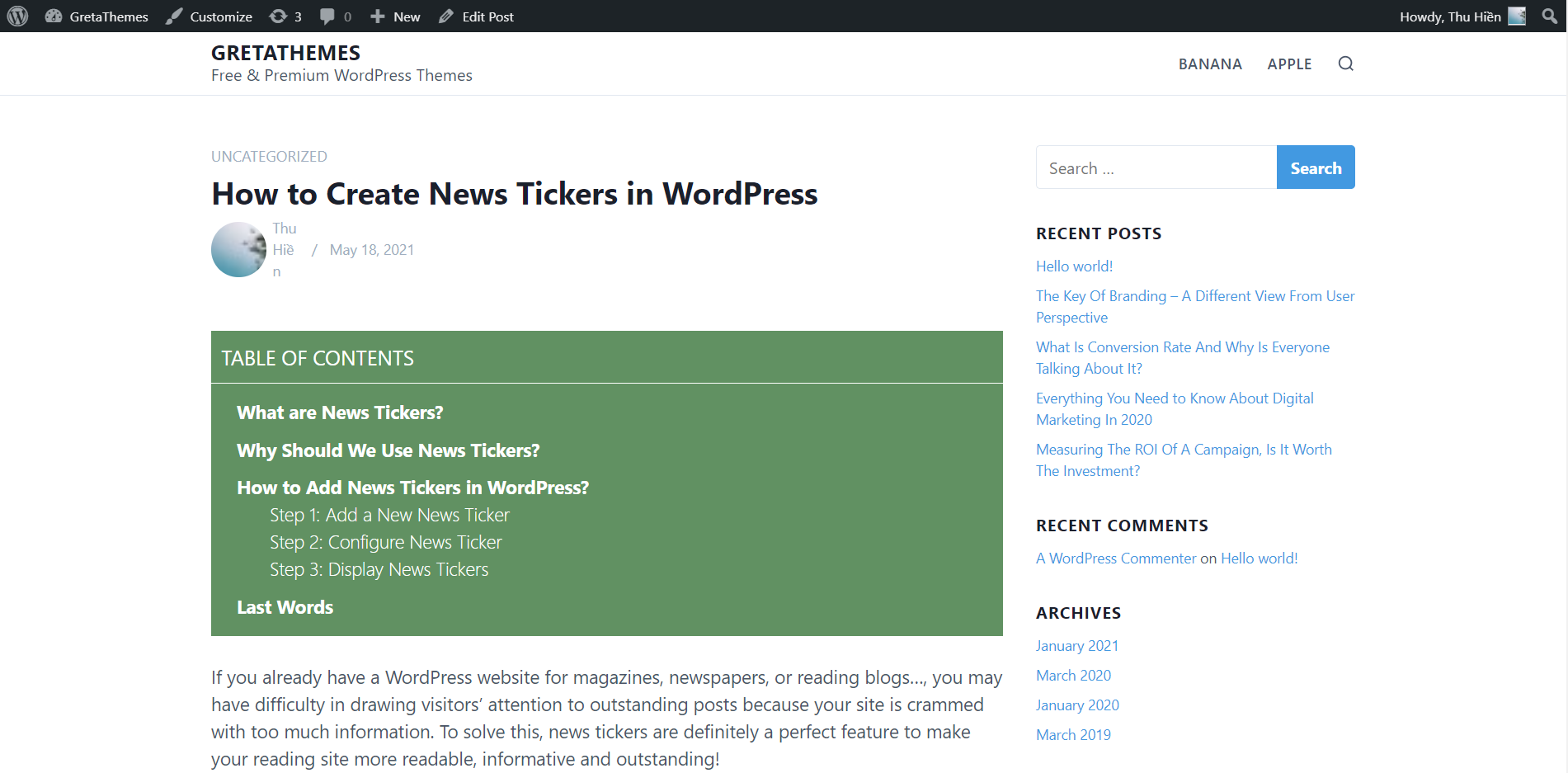Open the UNCATEGORIZED category link
This screenshot has height=773, width=1568.
269,157
